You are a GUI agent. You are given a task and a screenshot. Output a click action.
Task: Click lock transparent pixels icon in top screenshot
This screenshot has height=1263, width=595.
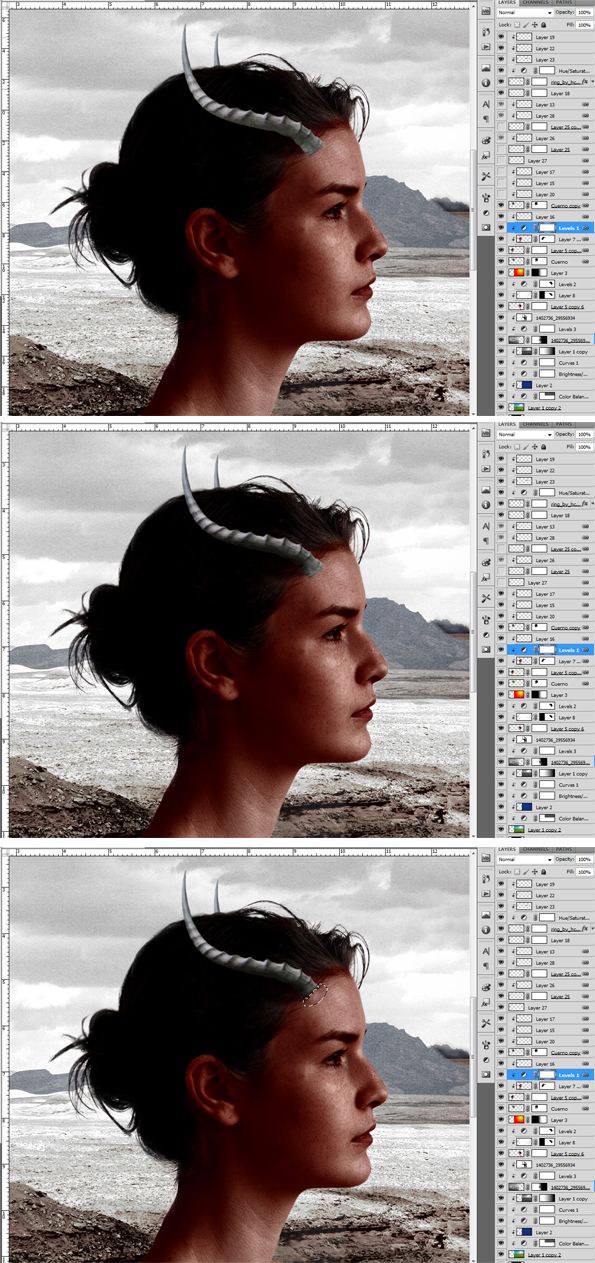click(x=517, y=25)
